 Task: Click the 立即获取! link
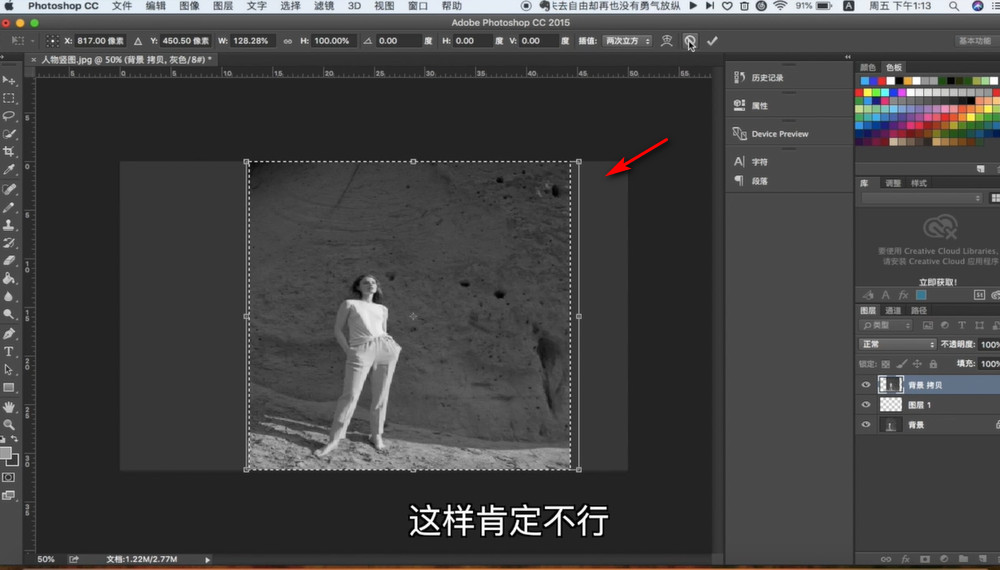pos(938,282)
